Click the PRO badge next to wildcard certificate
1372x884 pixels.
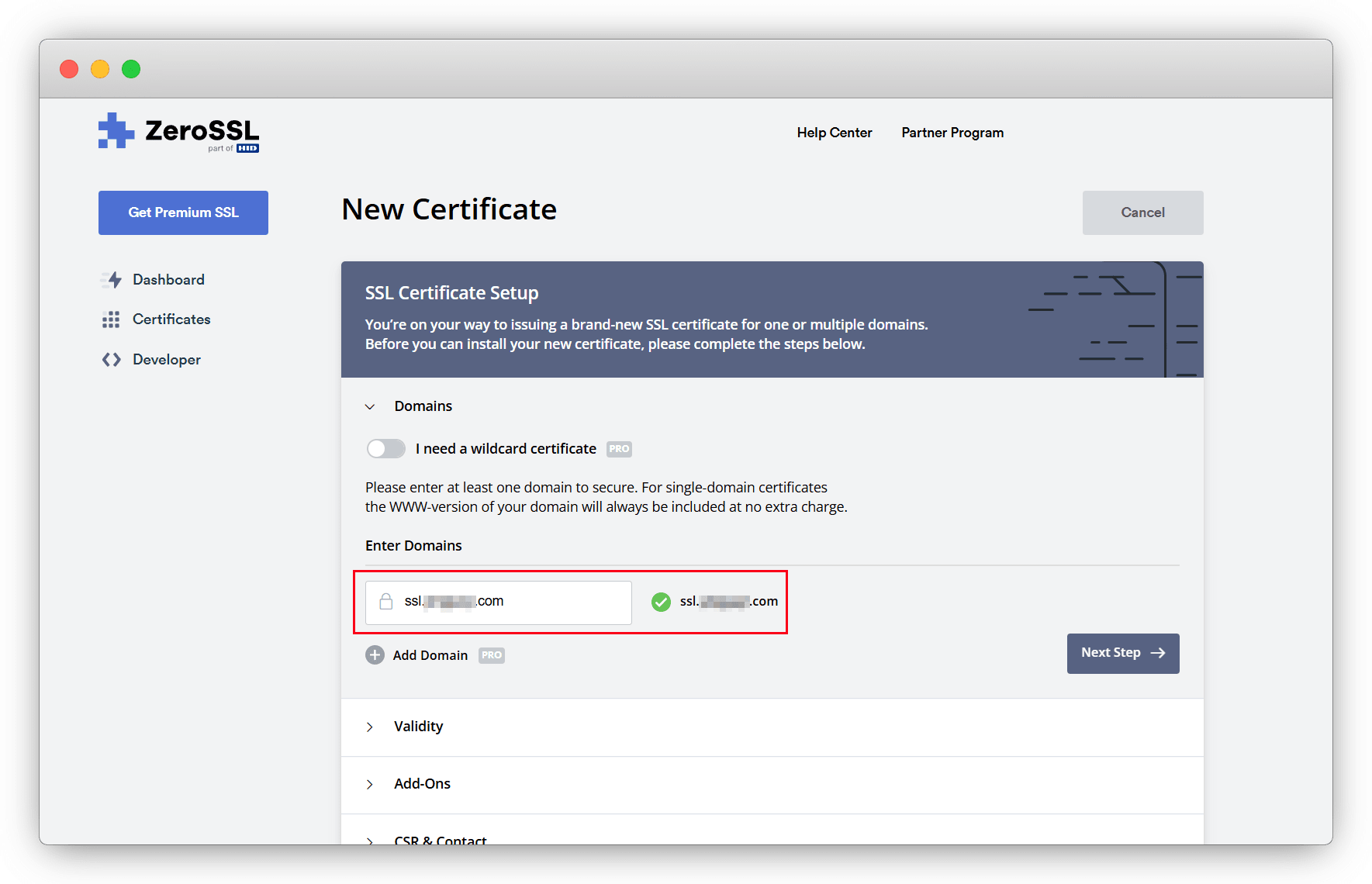(x=619, y=449)
